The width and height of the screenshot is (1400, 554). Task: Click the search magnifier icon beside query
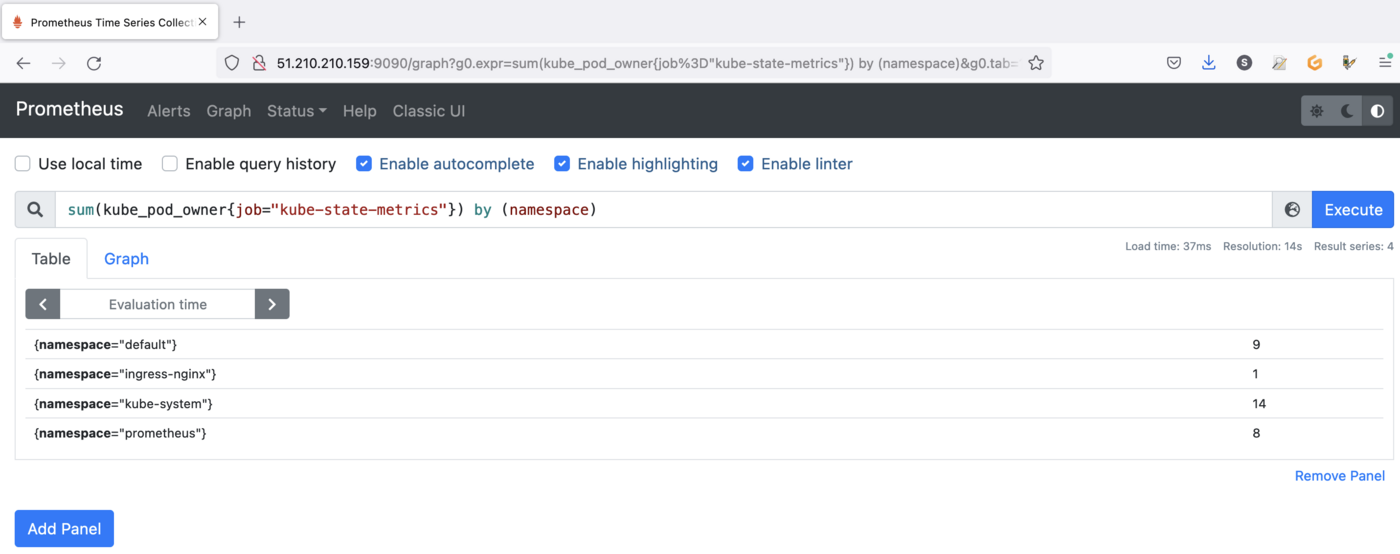35,210
